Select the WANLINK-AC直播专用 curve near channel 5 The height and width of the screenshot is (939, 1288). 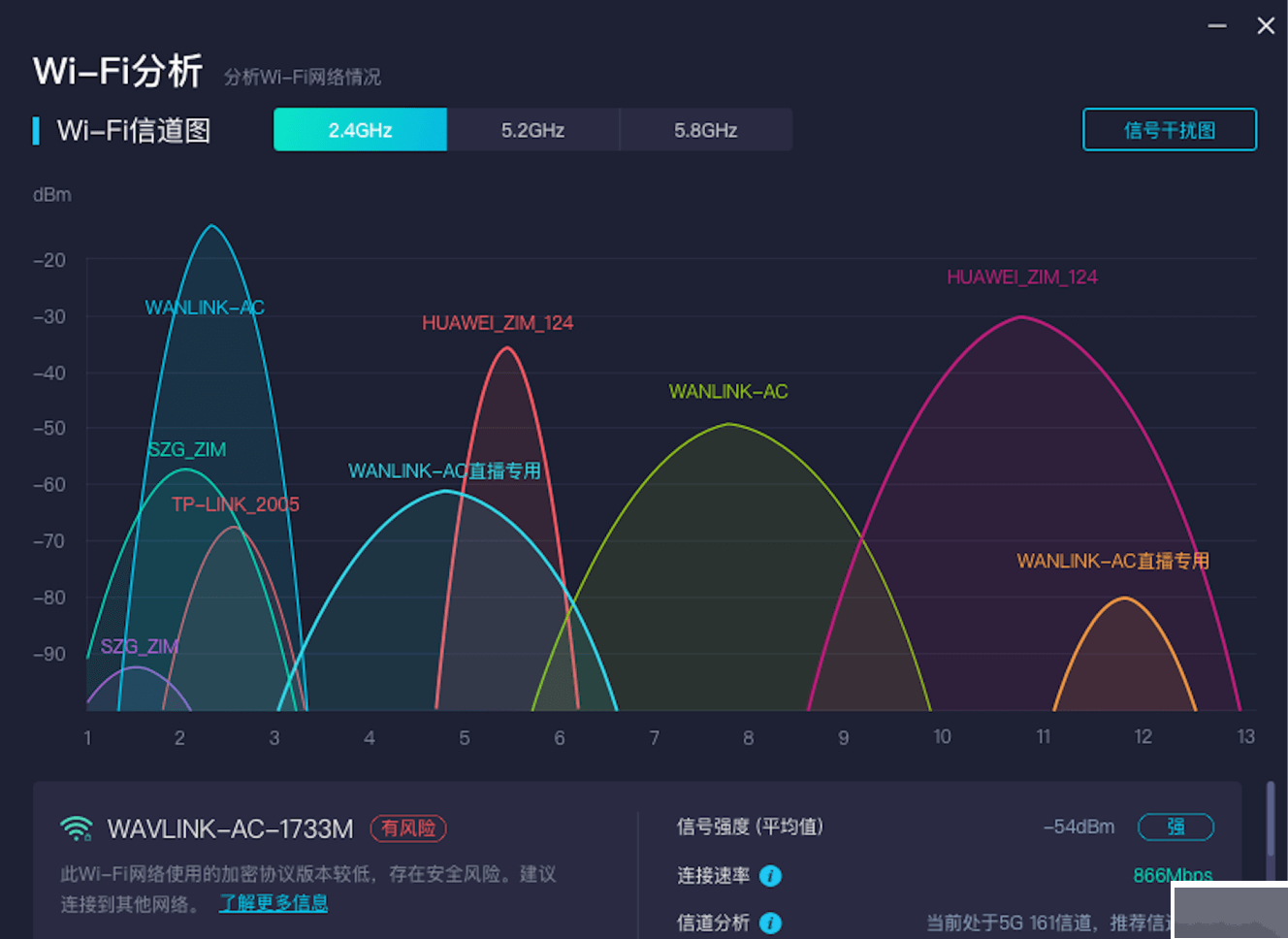(x=446, y=490)
